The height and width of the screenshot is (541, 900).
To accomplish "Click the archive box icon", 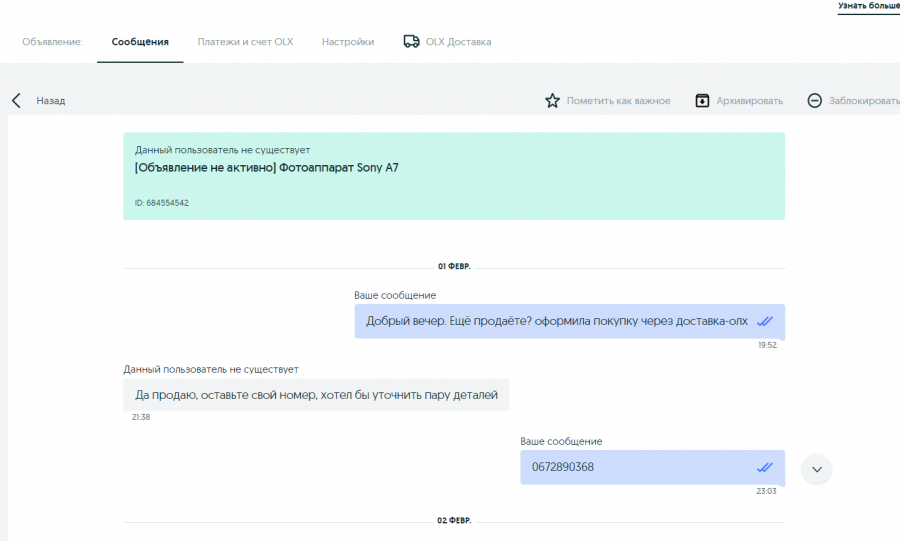I will (x=702, y=101).
